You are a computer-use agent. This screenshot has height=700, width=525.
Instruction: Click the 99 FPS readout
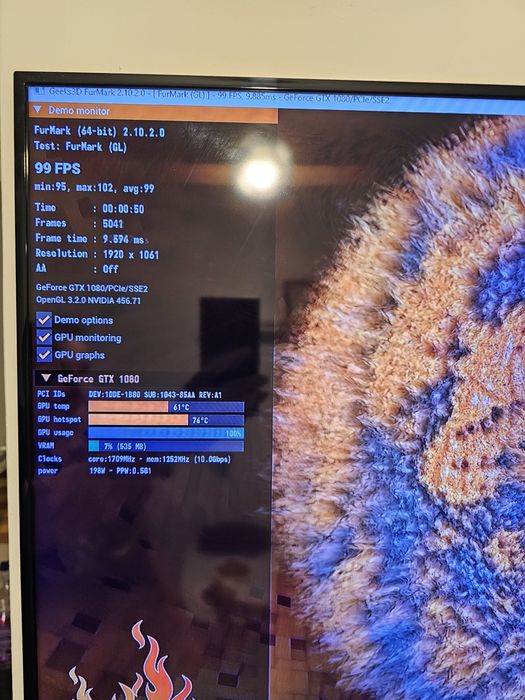point(58,168)
